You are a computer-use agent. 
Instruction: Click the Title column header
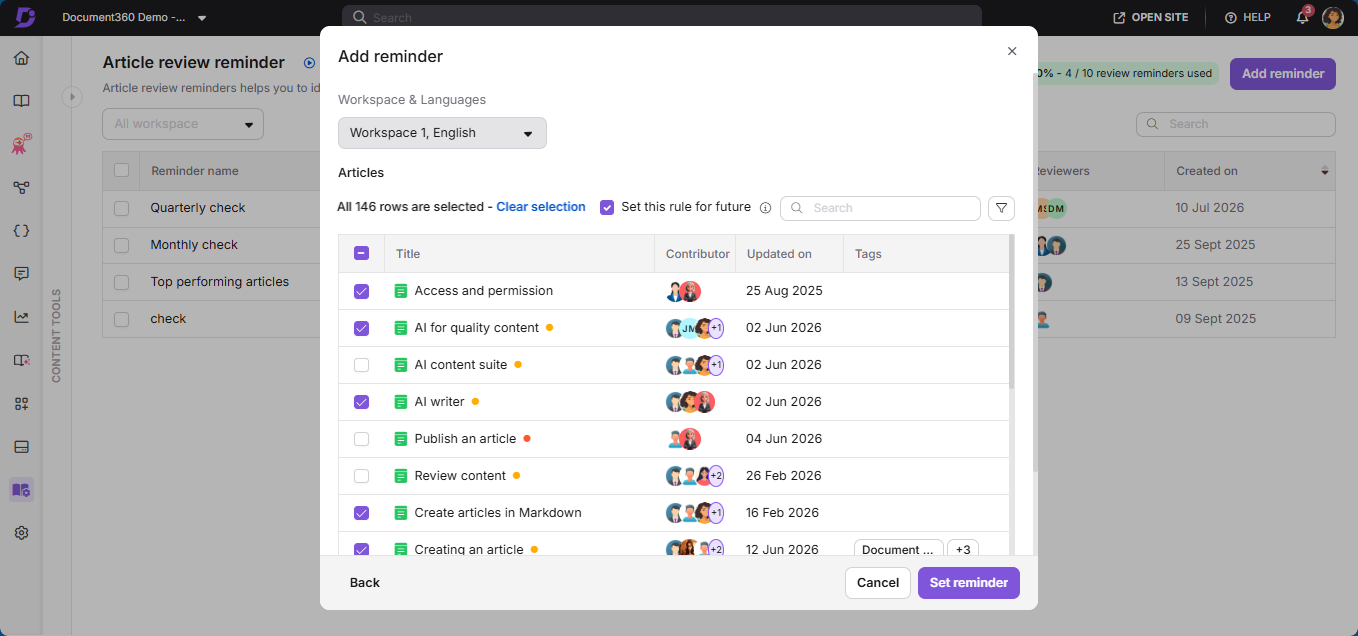[408, 254]
